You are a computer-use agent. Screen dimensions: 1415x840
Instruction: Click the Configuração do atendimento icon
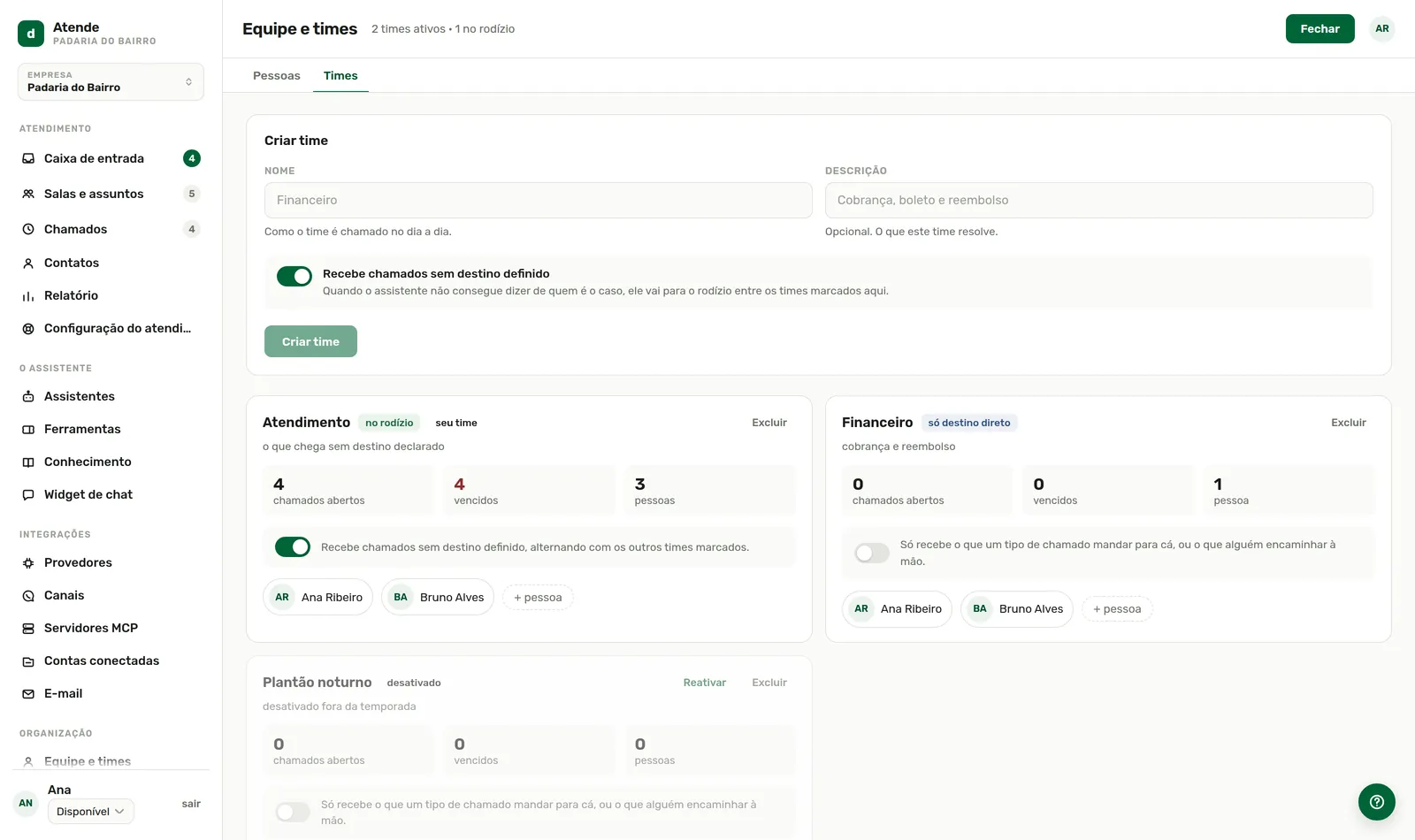tap(28, 328)
